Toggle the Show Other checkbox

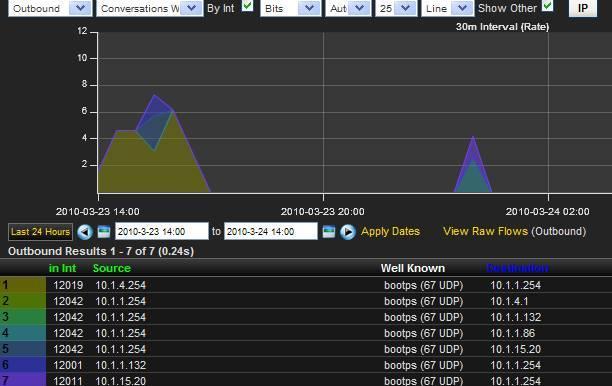click(548, 5)
